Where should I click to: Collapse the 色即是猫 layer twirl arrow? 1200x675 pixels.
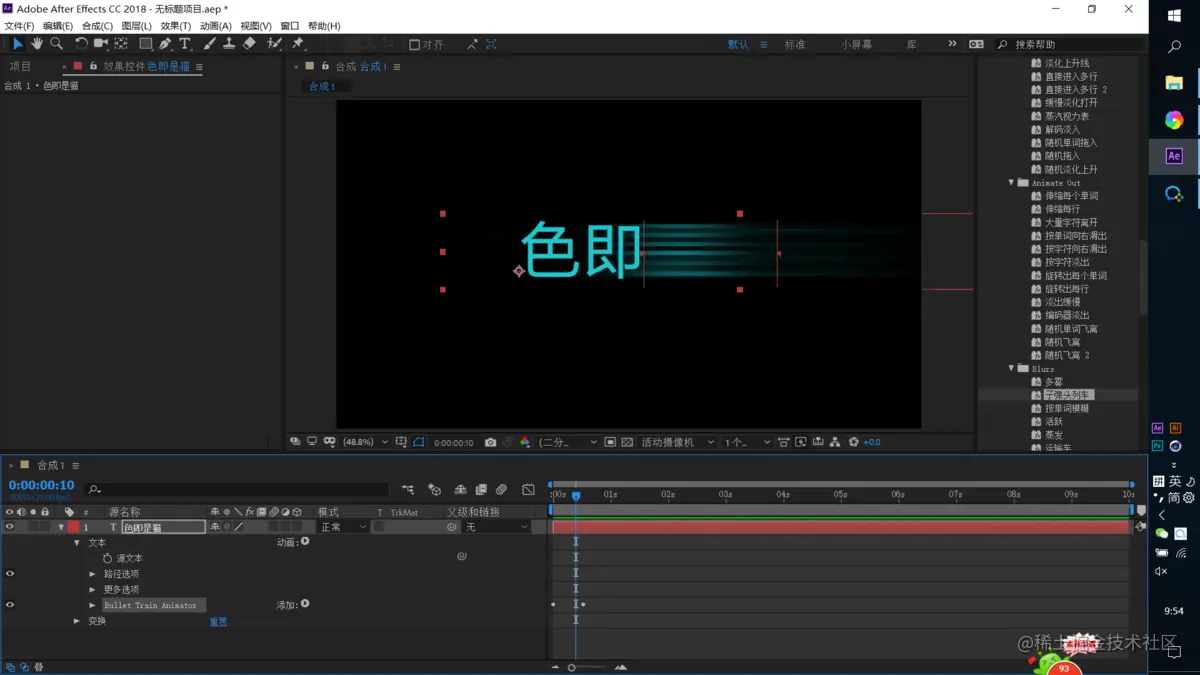(61, 527)
